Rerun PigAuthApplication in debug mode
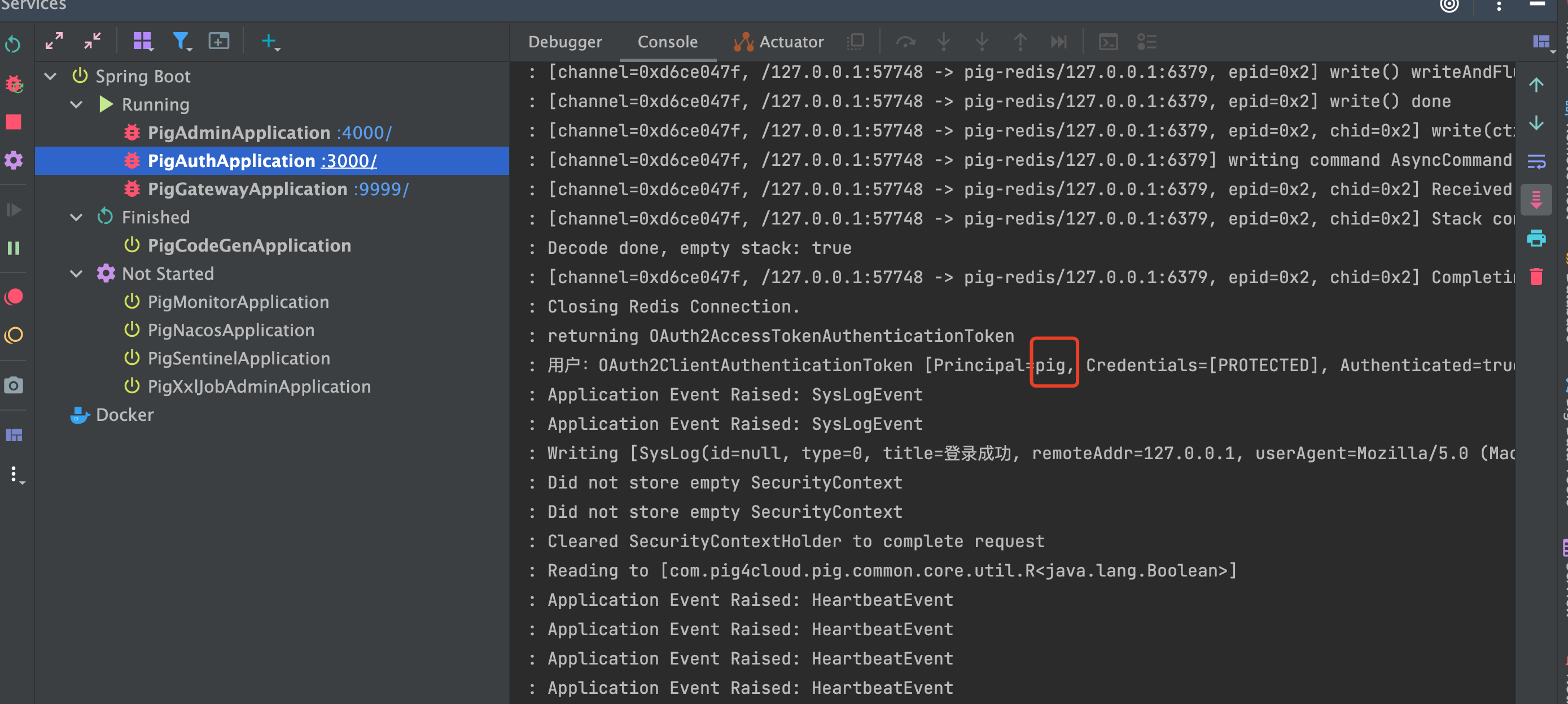Viewport: 1568px width, 704px height. coord(14,85)
